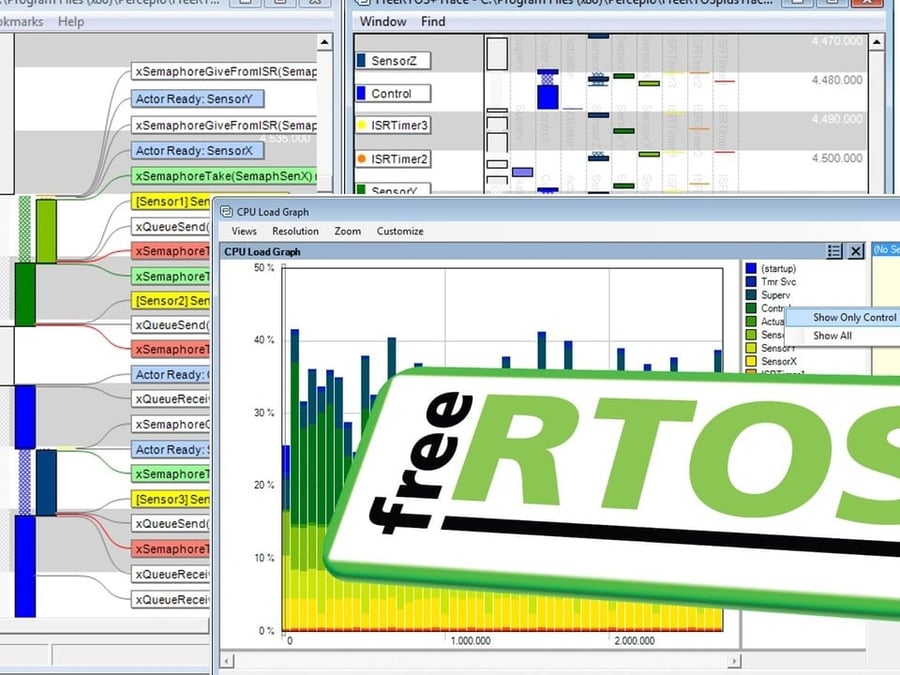Viewport: 900px width, 675px height.
Task: Click the 4.500.000 timestamp label
Action: [837, 158]
